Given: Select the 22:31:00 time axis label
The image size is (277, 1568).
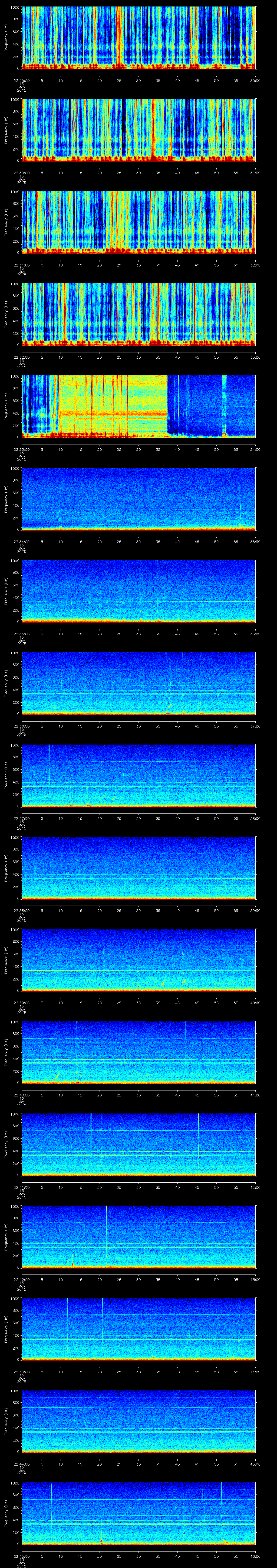Looking at the screenshot, I should pos(21,265).
